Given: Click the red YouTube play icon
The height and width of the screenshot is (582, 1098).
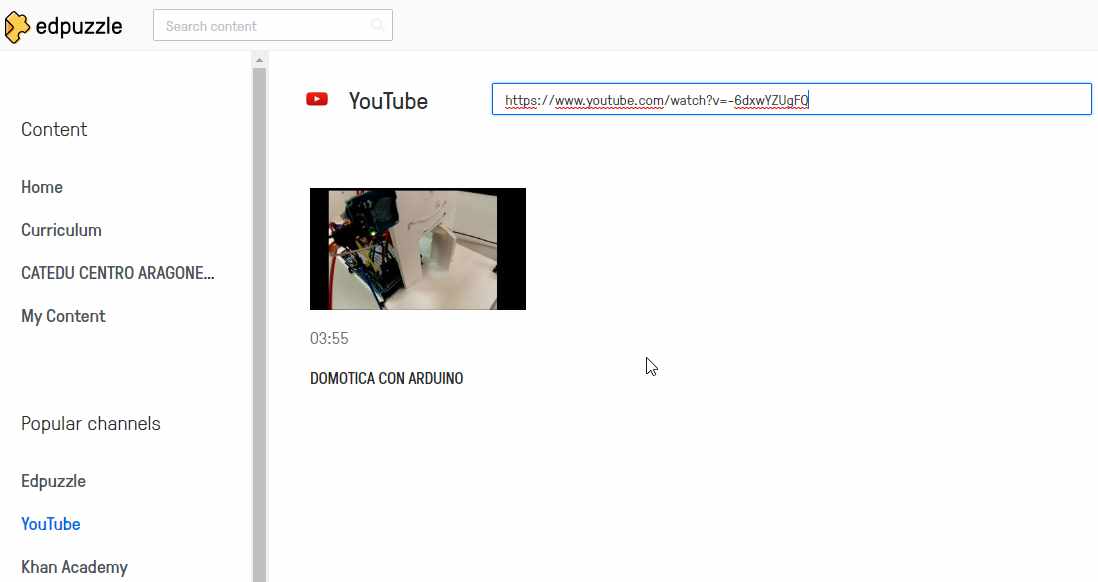Looking at the screenshot, I should point(317,99).
